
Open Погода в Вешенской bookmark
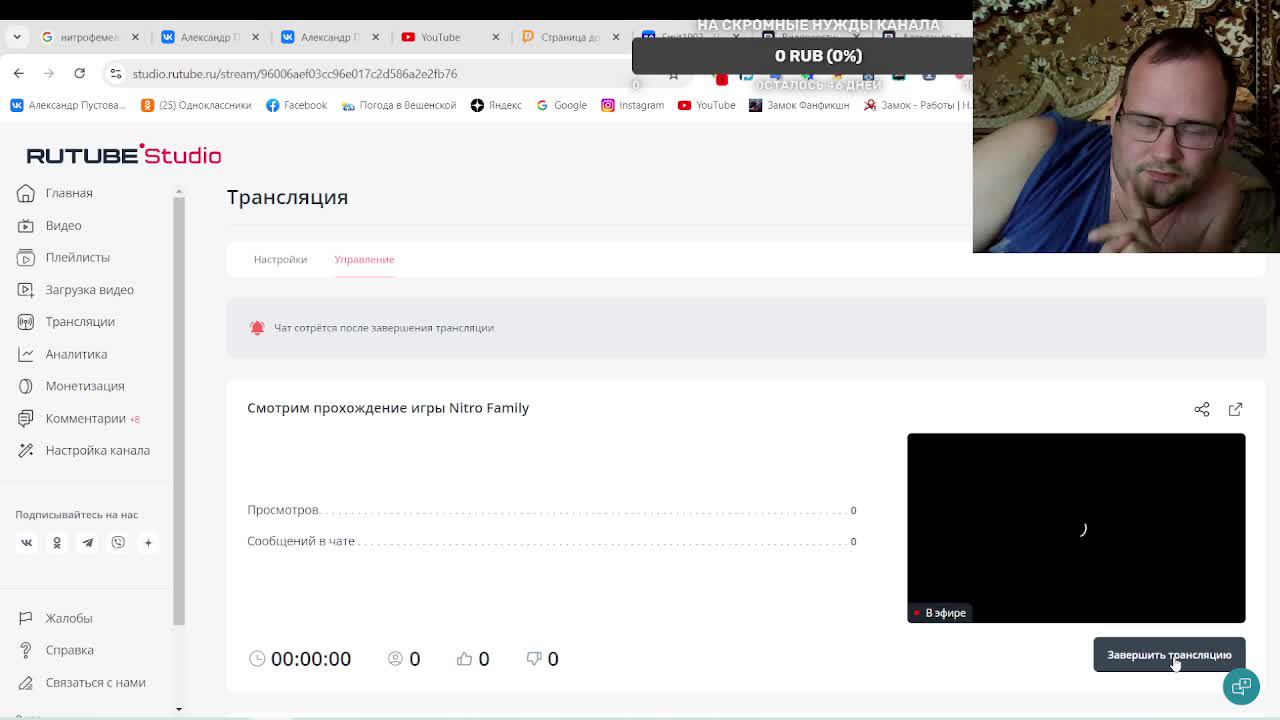[399, 105]
